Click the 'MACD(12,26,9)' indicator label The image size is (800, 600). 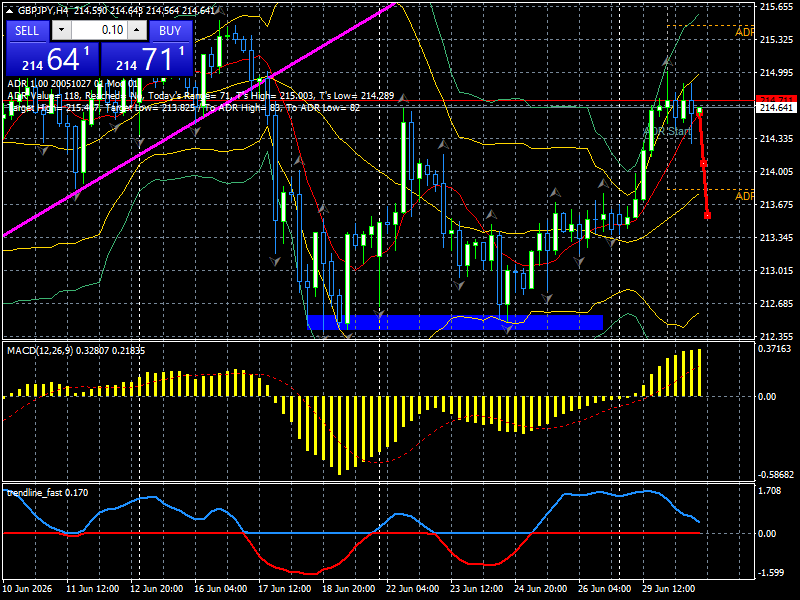(40, 351)
